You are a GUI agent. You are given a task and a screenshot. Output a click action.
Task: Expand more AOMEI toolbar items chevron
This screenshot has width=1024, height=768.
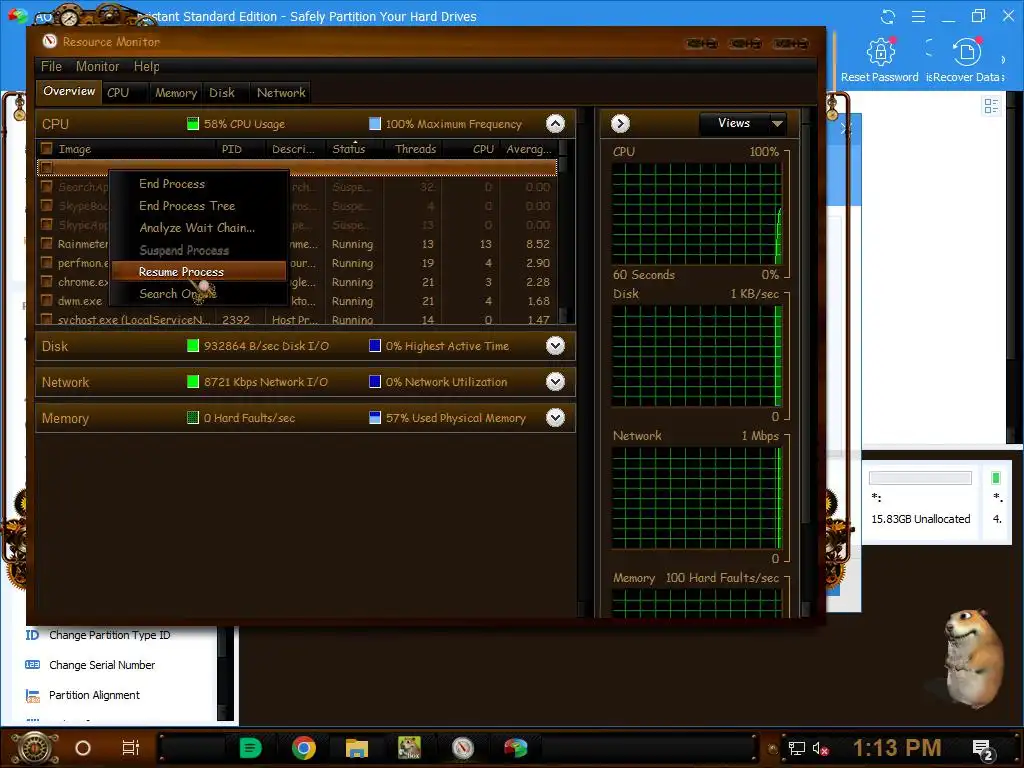click(x=1003, y=59)
